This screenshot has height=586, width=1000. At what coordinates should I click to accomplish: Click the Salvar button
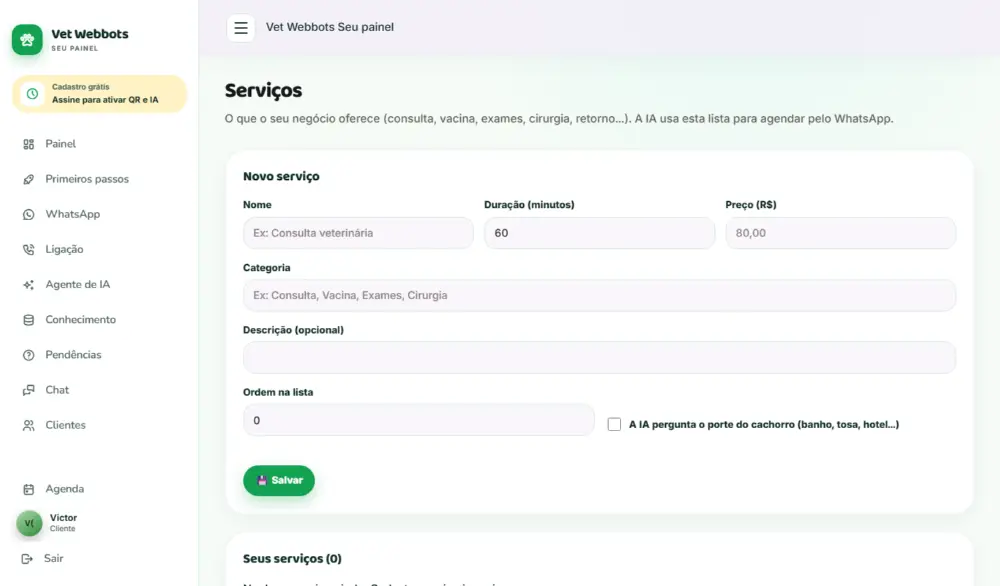279,480
